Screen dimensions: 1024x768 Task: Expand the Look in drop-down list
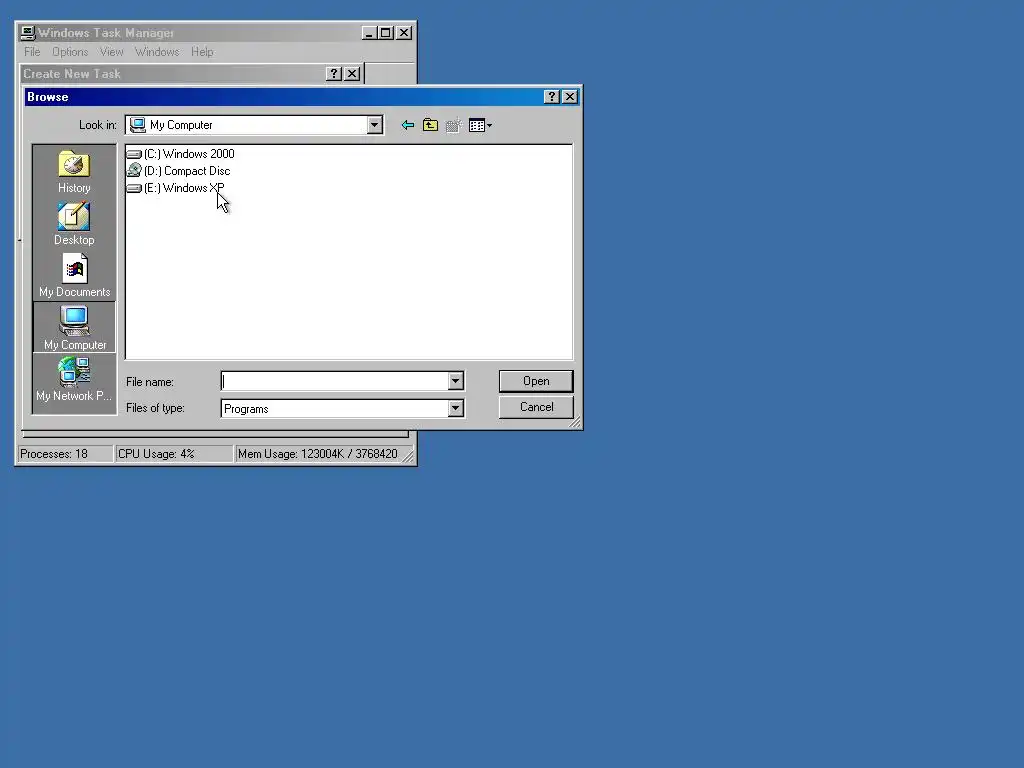pos(374,125)
